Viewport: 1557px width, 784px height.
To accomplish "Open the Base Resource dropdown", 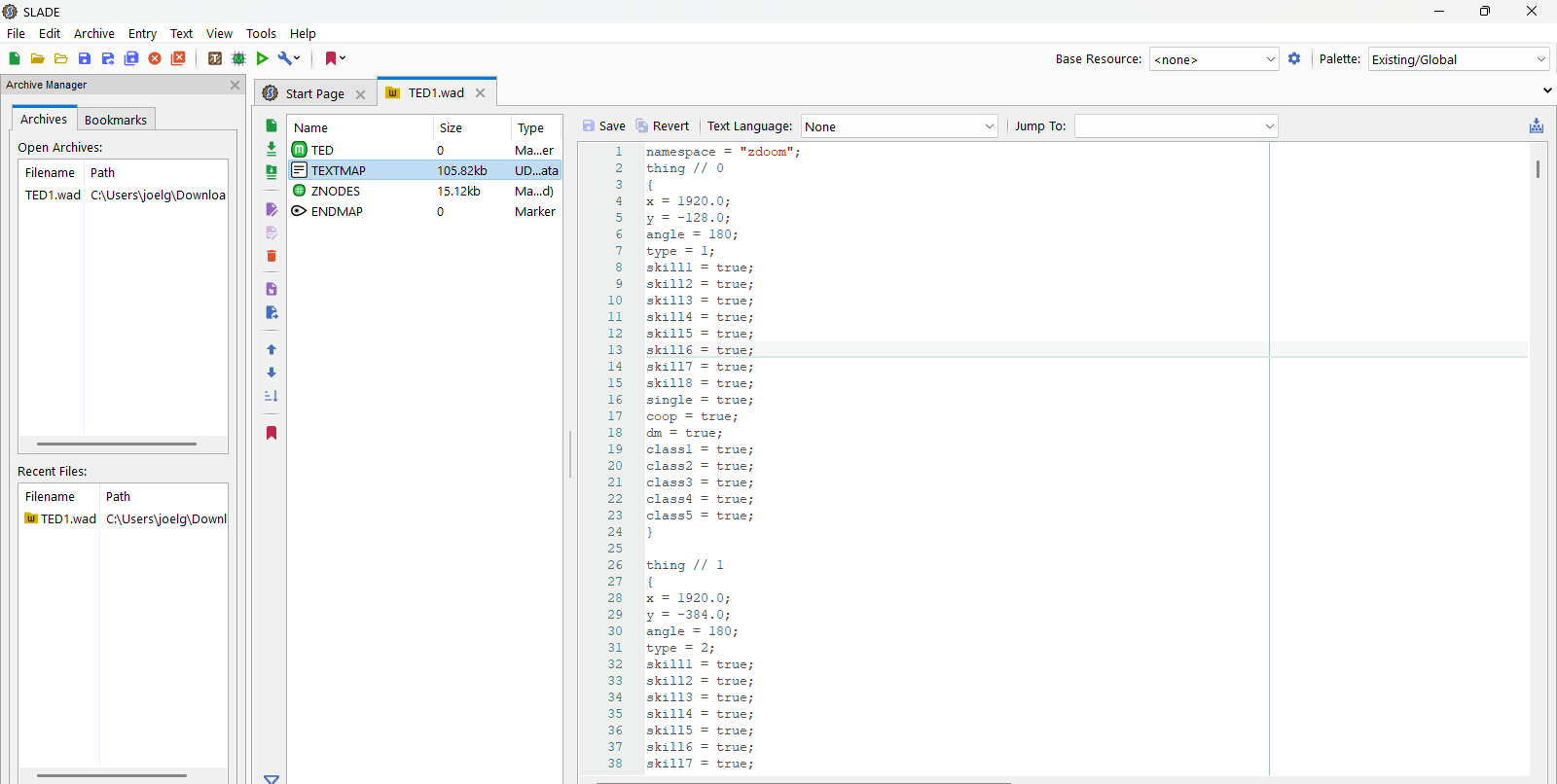I will click(1213, 59).
